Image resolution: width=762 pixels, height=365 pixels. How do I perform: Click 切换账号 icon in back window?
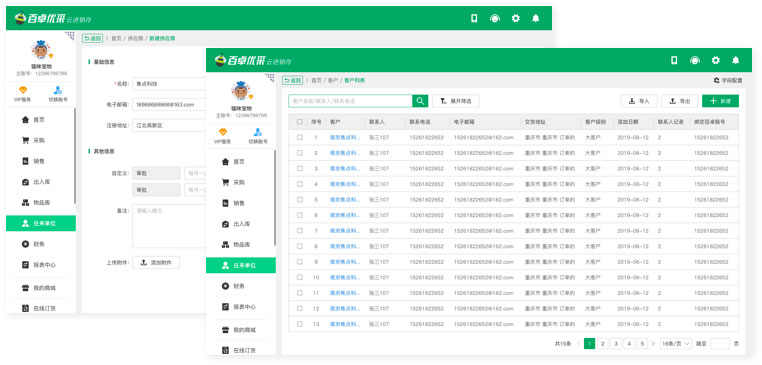pyautogui.click(x=58, y=90)
